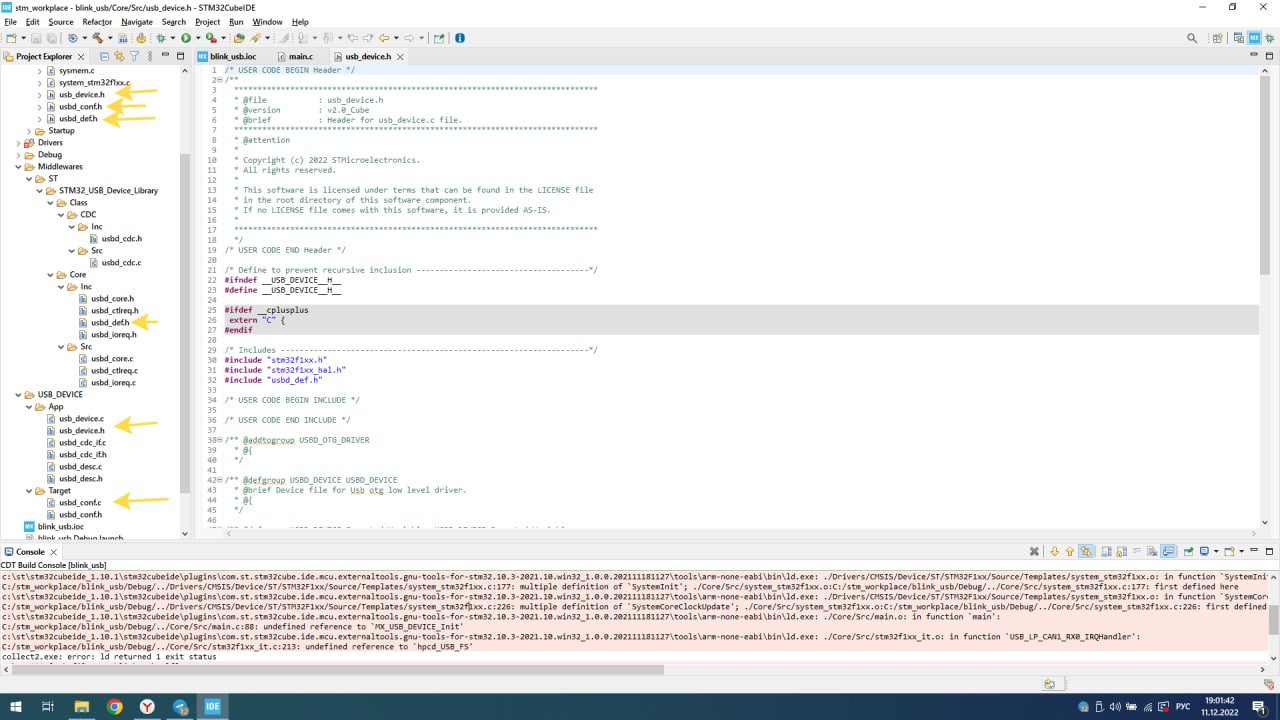The width and height of the screenshot is (1280, 720).
Task: Open the Windows Start menu
Action: 16,706
